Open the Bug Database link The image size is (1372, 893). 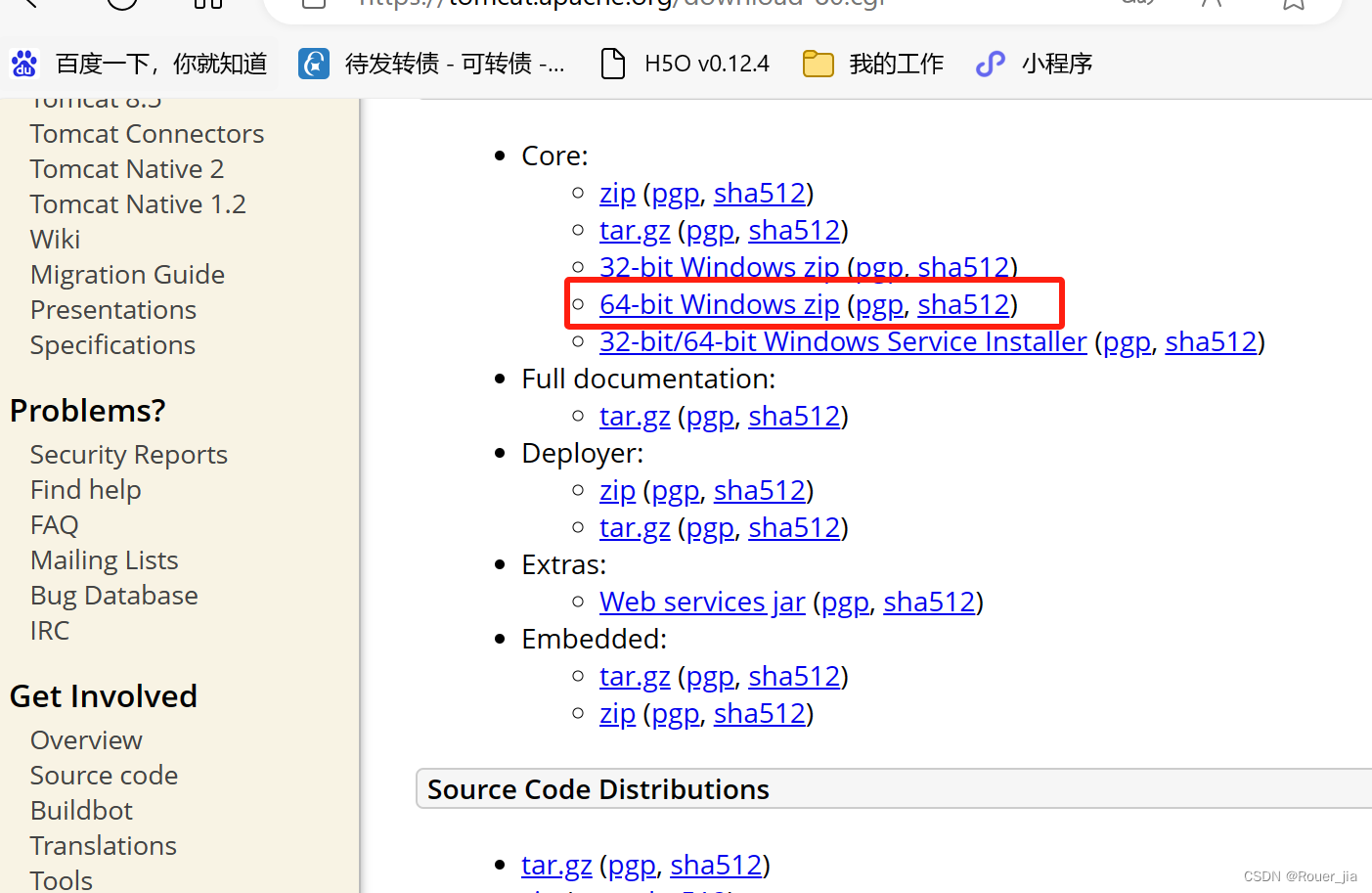tap(114, 596)
